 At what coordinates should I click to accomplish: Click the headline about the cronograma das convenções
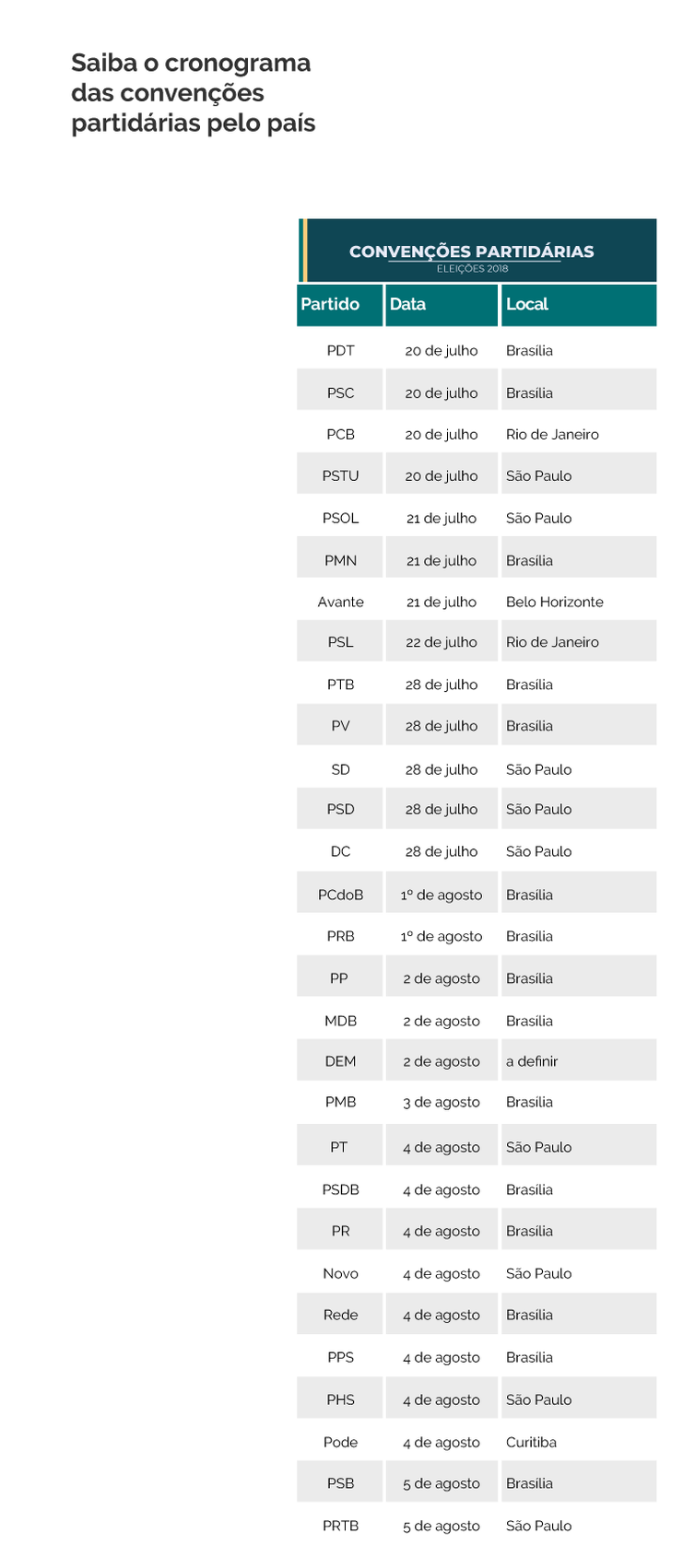click(193, 93)
